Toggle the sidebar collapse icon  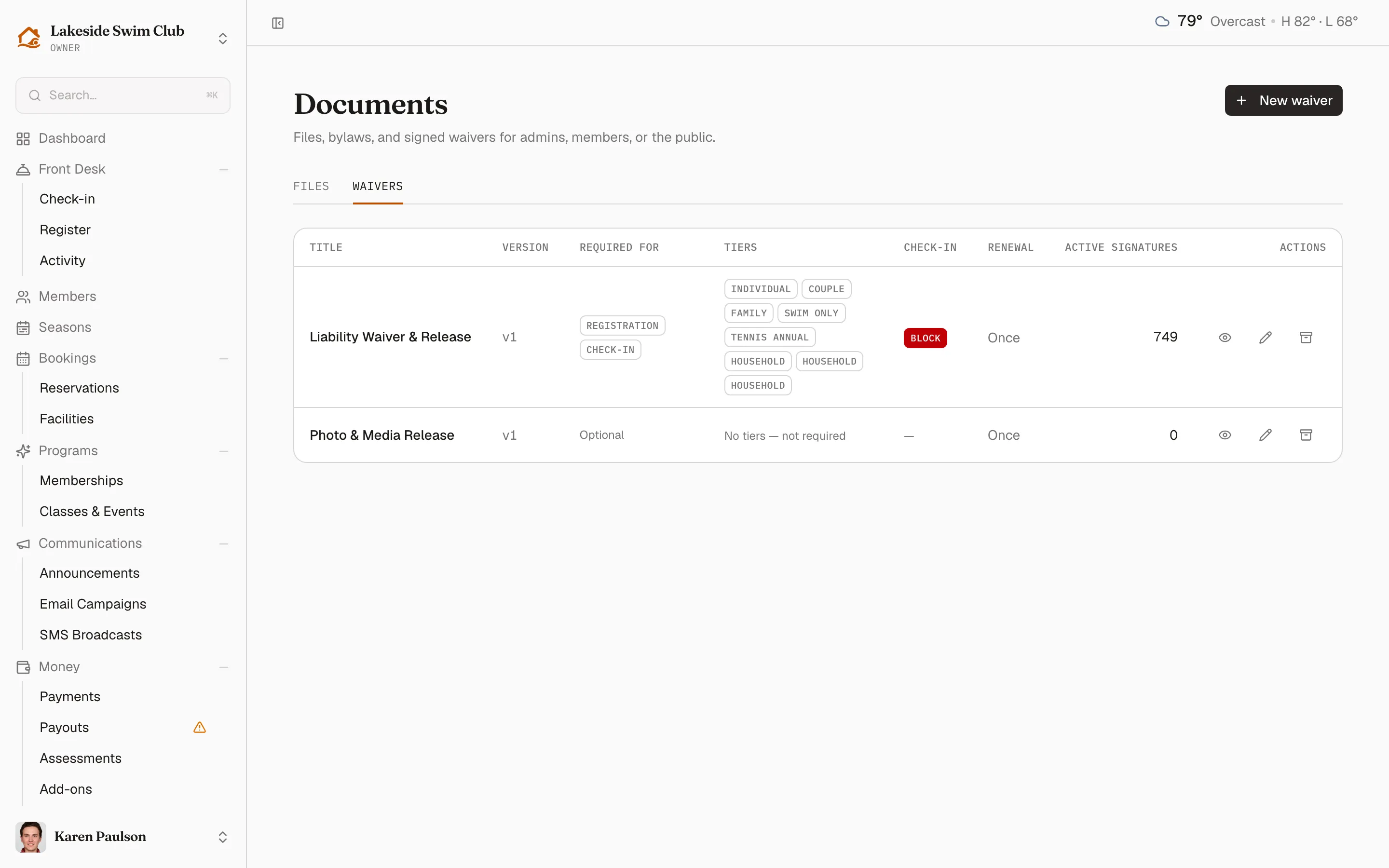click(x=278, y=23)
